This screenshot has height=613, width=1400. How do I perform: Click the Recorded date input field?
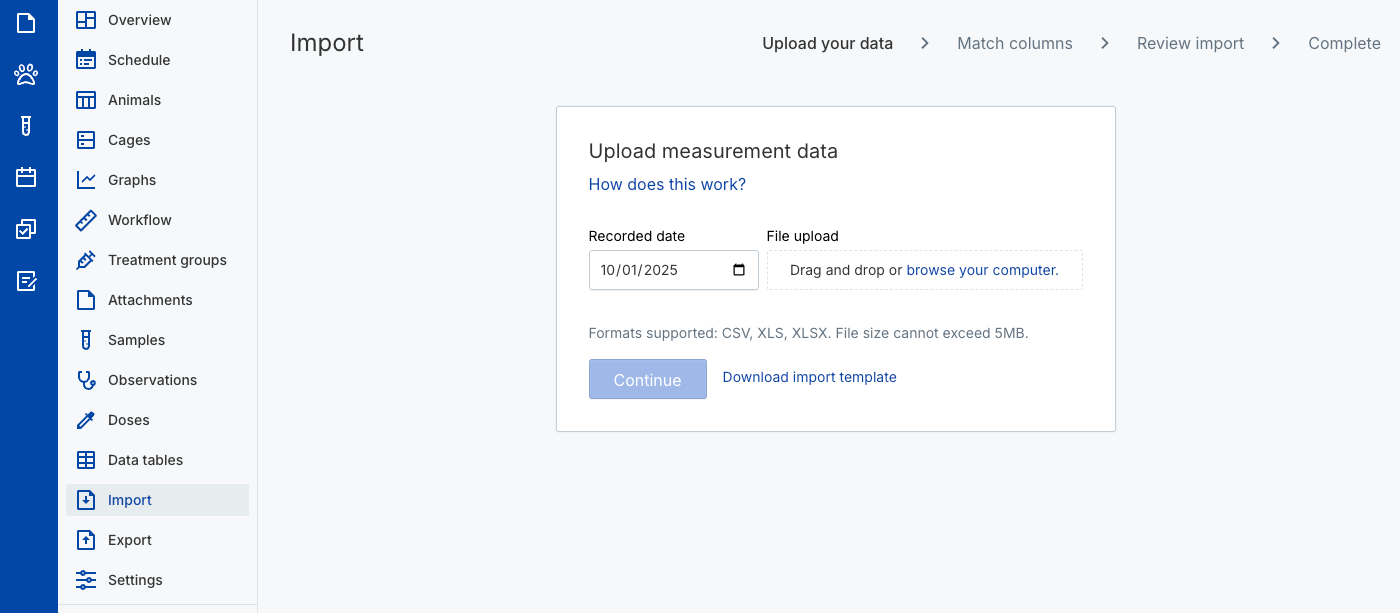[660, 270]
